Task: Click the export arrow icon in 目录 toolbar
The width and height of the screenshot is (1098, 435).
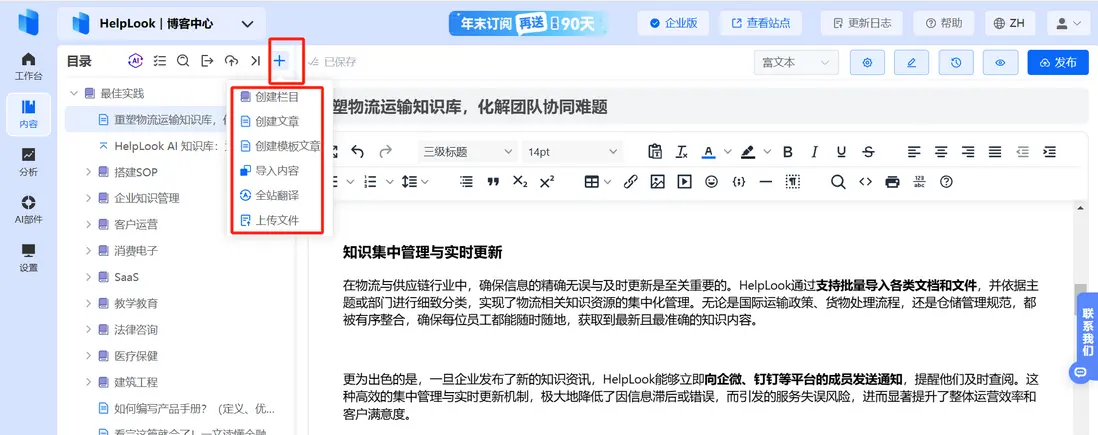Action: click(x=207, y=61)
